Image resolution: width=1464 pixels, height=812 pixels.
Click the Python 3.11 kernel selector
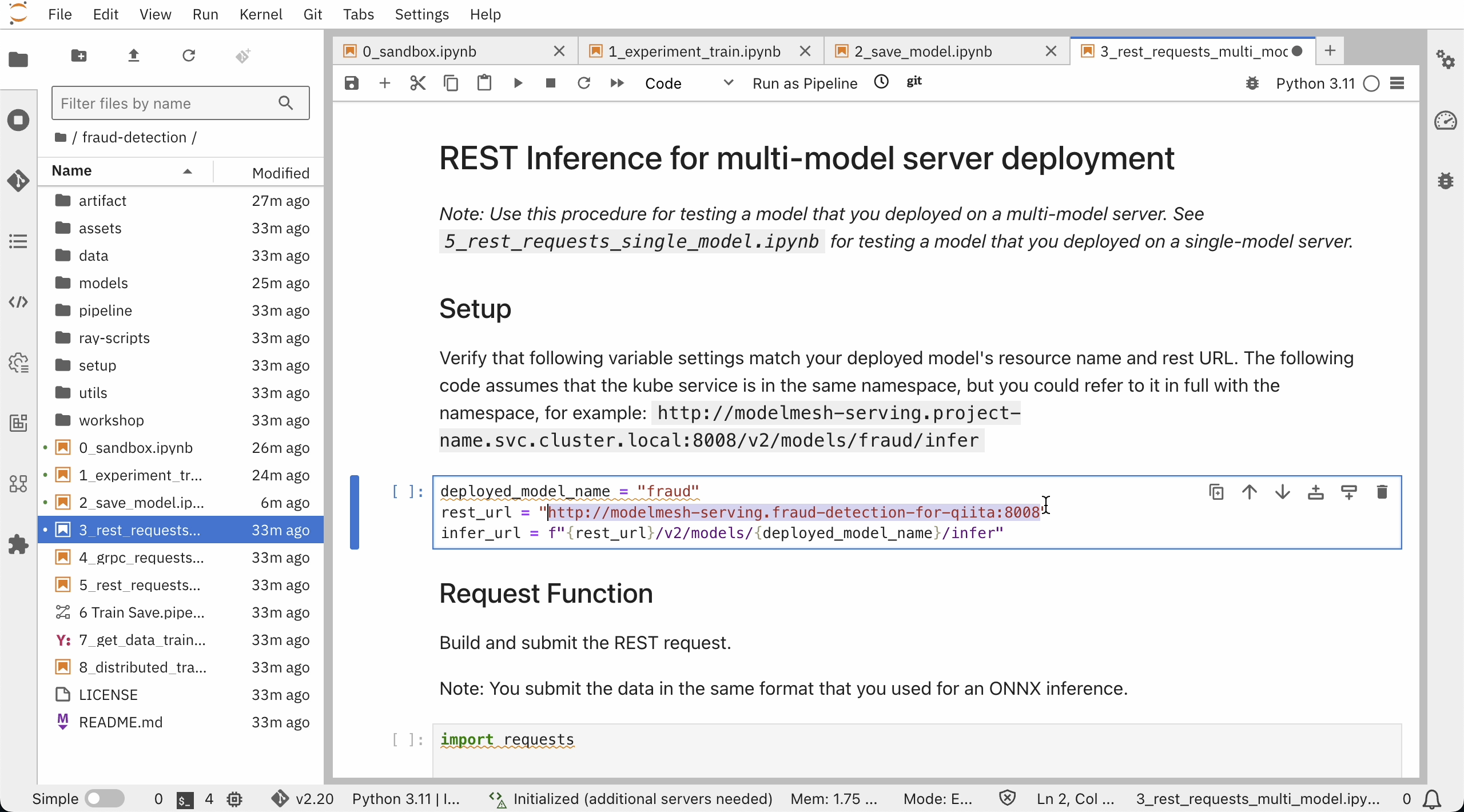1315,83
